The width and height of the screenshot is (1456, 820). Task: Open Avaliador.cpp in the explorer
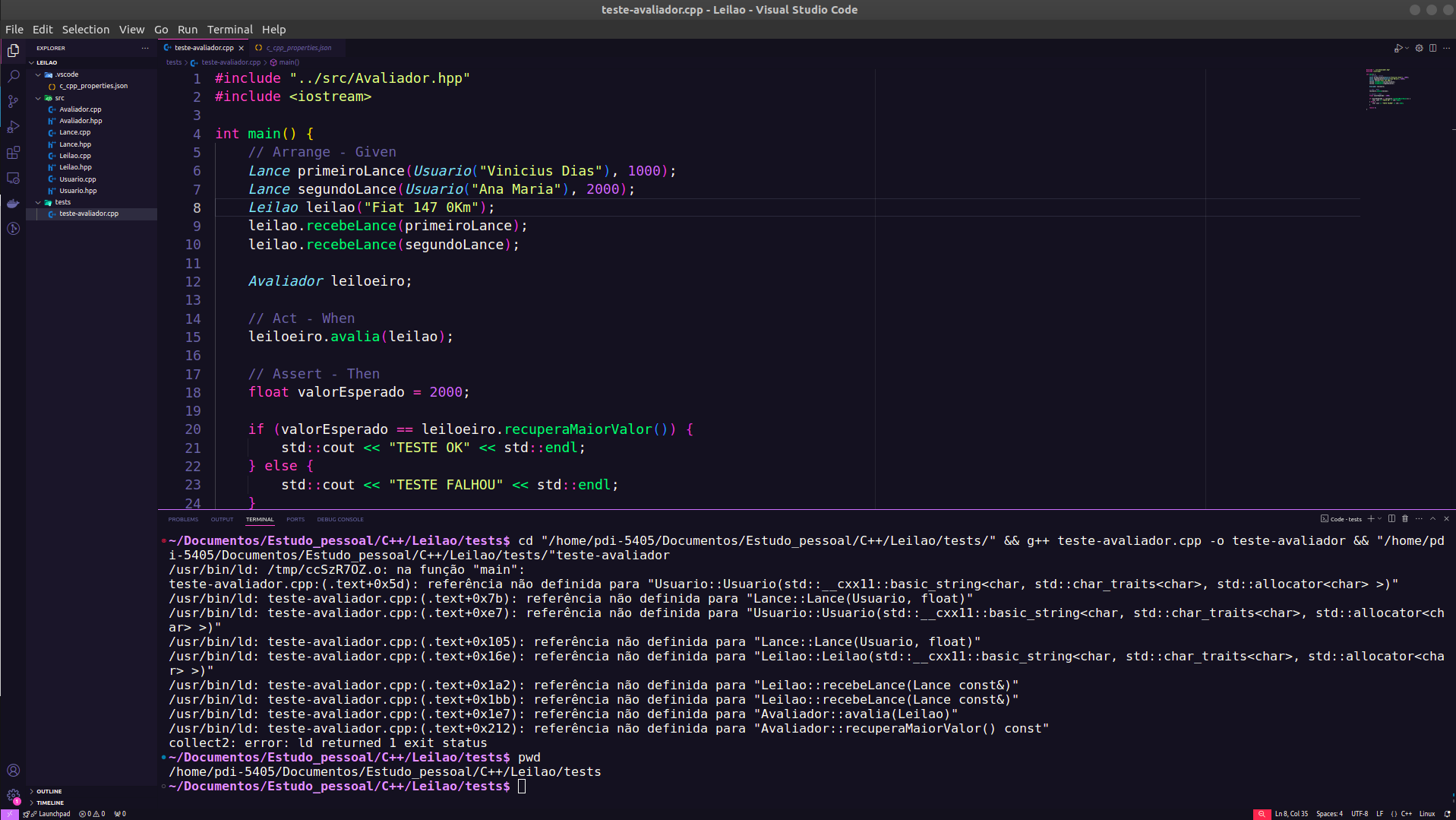81,109
